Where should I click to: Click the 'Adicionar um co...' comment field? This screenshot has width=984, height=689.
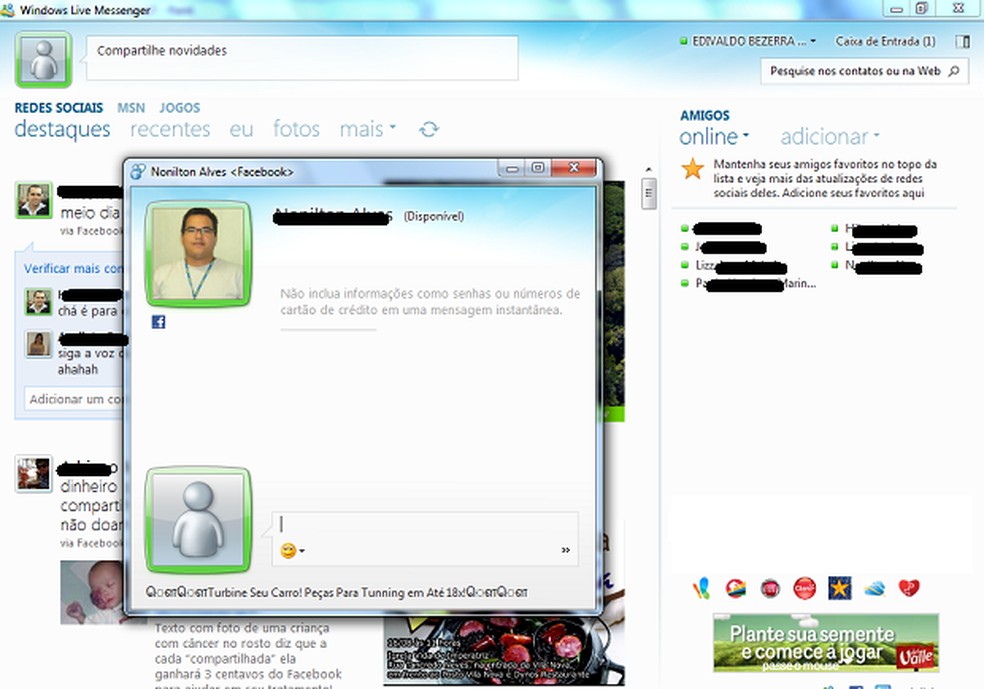click(74, 399)
